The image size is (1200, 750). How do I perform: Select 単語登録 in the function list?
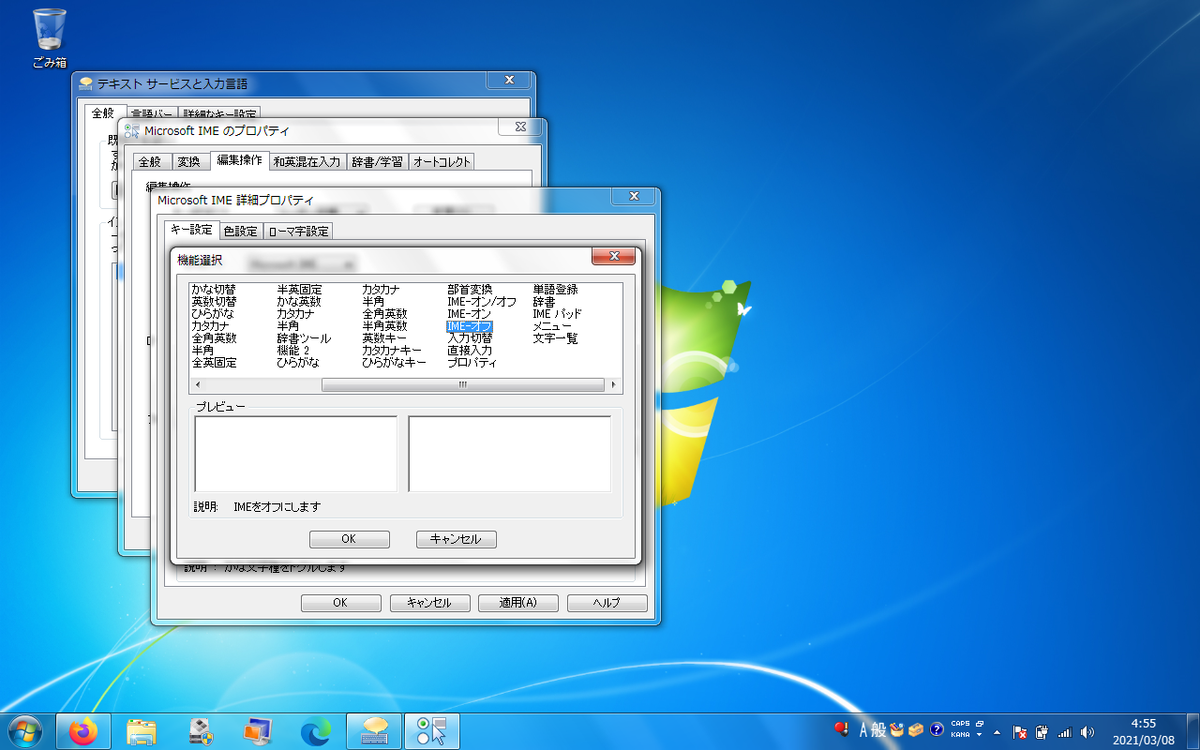point(555,290)
